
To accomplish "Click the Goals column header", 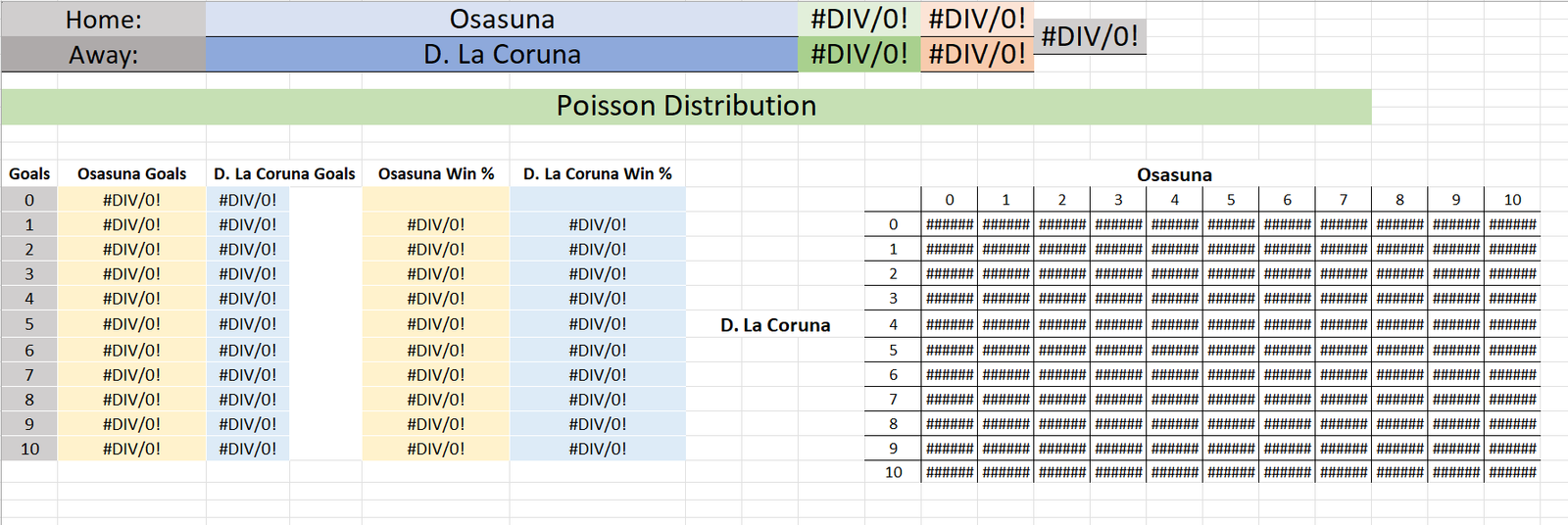I will 29,173.
